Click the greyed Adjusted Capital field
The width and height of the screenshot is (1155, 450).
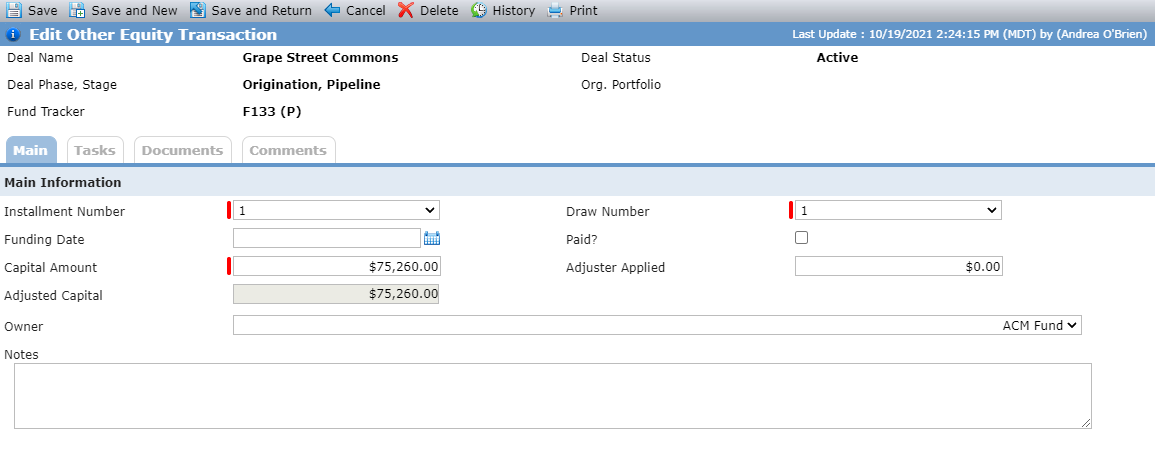(336, 294)
